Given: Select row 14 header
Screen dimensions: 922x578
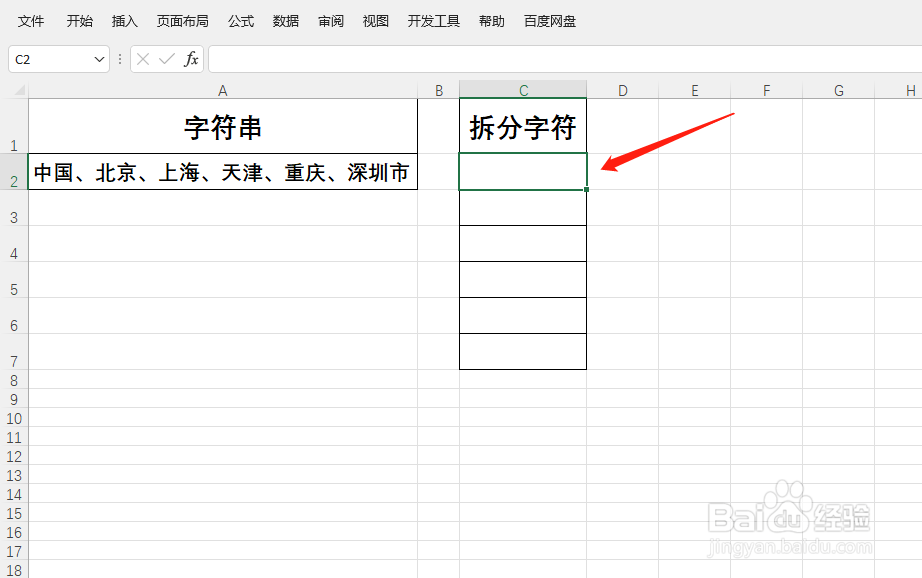Looking at the screenshot, I should [14, 493].
